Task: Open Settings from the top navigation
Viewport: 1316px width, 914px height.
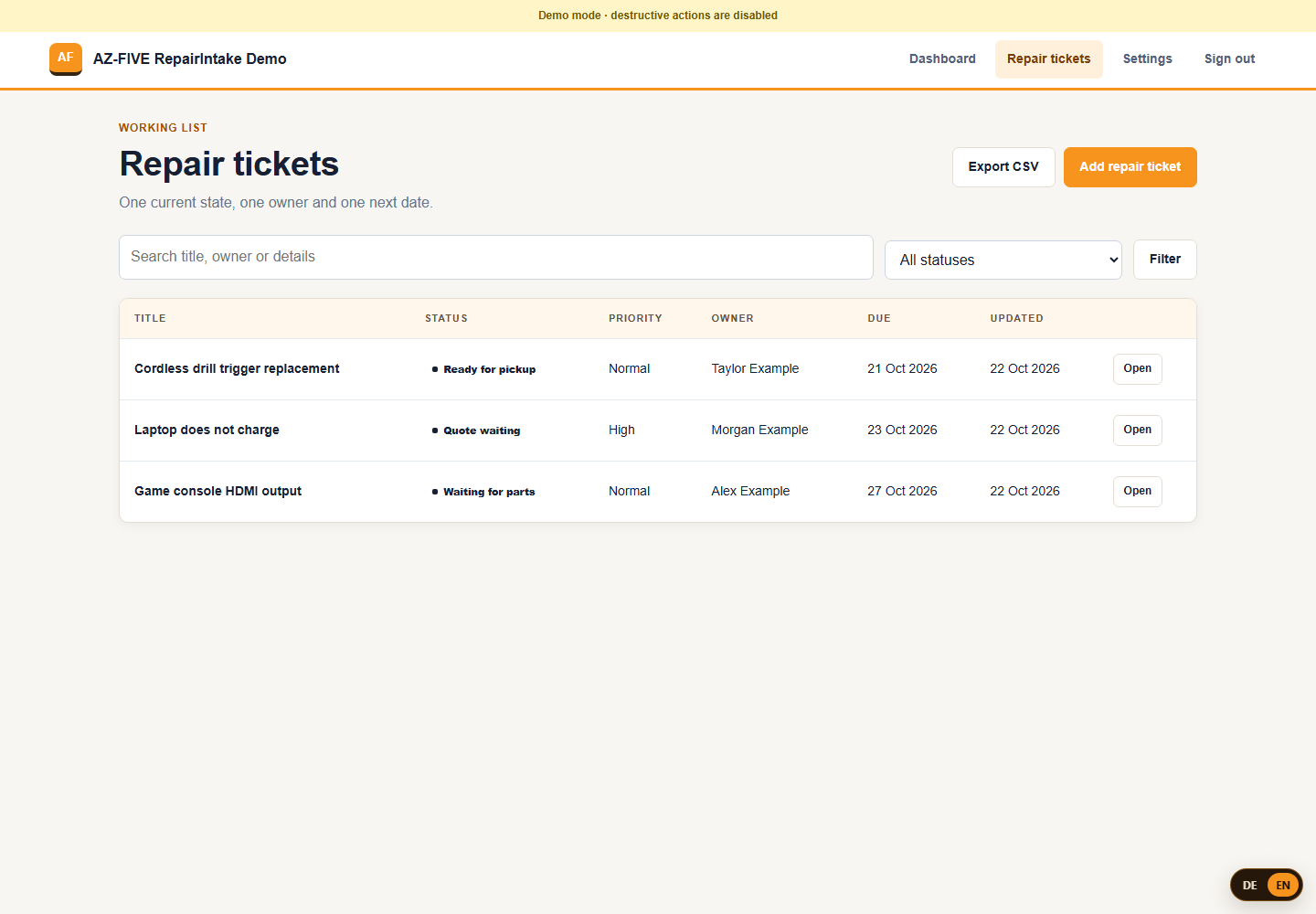Action: click(x=1148, y=58)
